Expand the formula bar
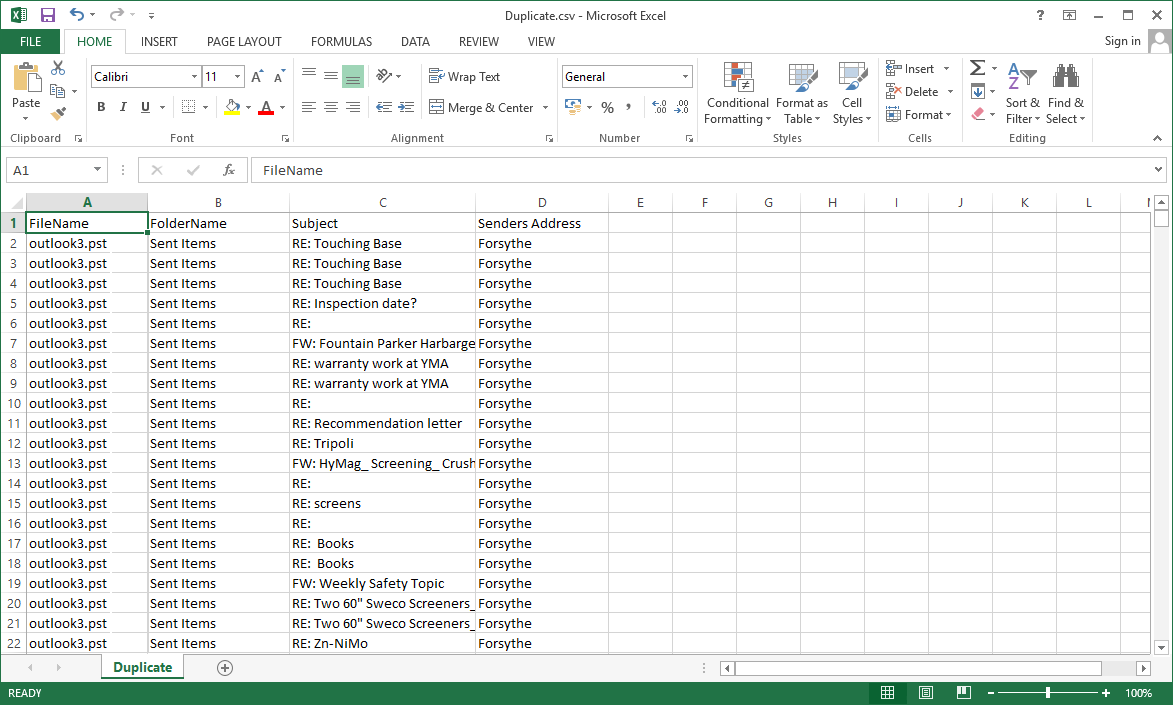 (x=1158, y=170)
